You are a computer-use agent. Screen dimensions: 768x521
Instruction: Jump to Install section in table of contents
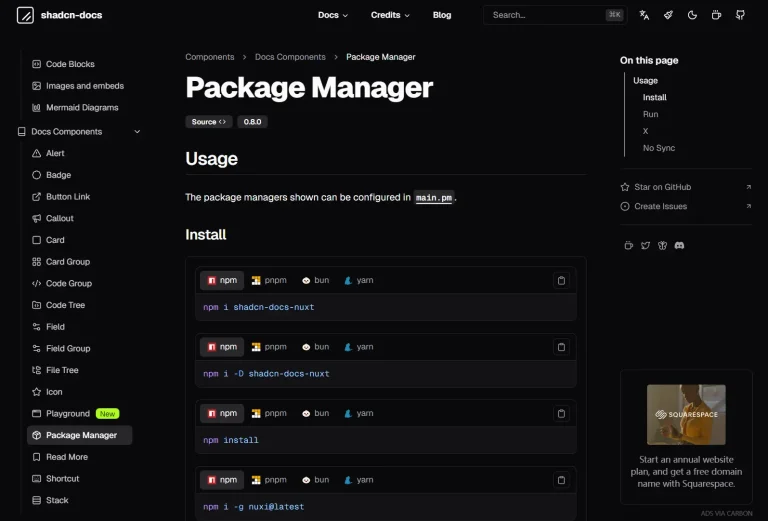click(x=654, y=97)
